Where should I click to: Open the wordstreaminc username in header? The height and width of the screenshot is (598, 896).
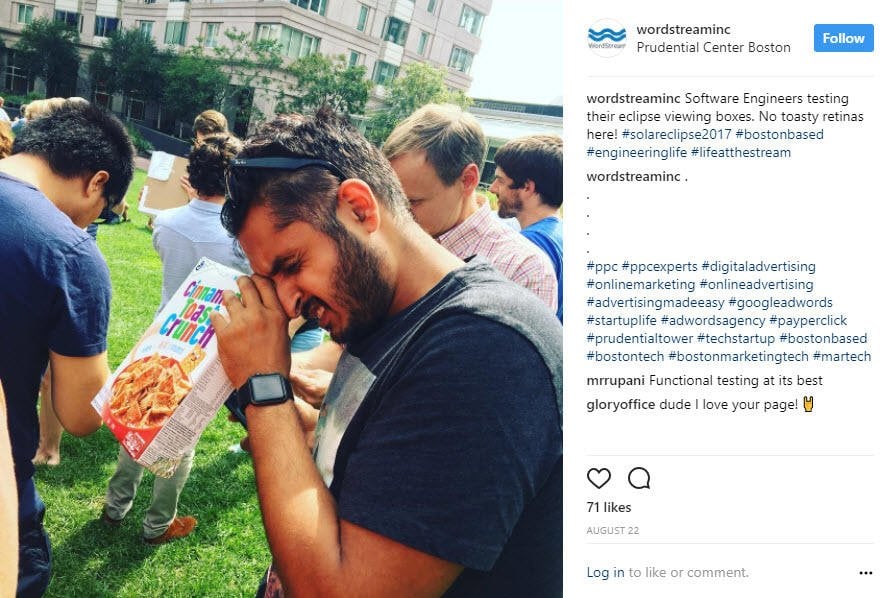(683, 29)
